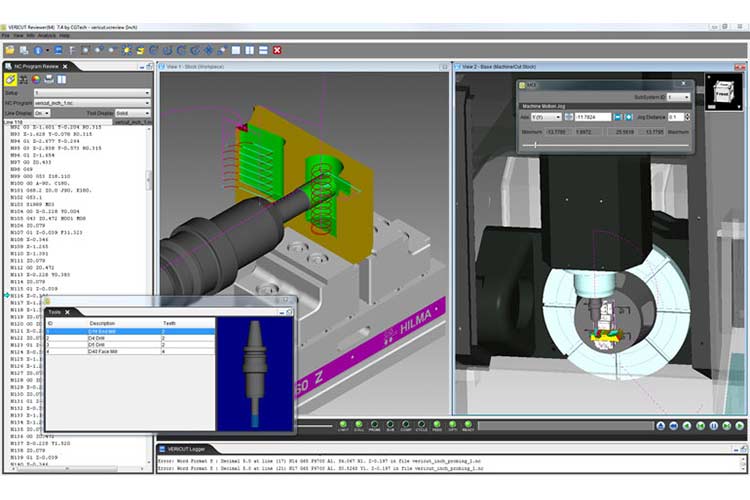Screen dimensions: 750x500
Task: Click the view orientation cube thumbnail
Action: tap(722, 91)
